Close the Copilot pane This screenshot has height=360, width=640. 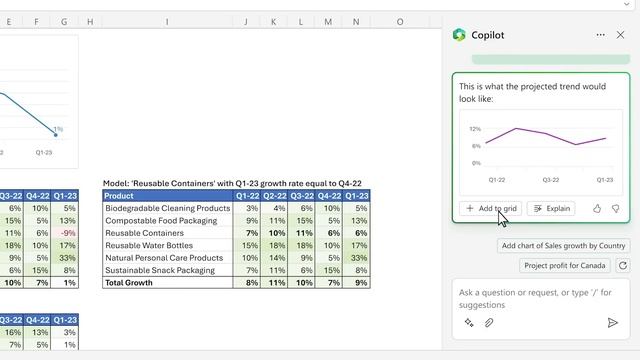click(x=620, y=35)
